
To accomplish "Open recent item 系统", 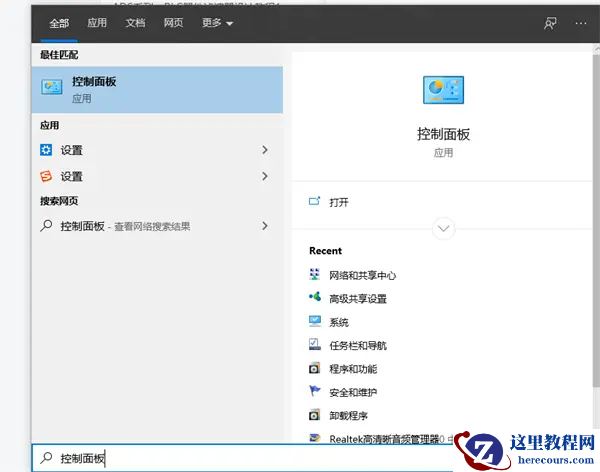I will (339, 322).
